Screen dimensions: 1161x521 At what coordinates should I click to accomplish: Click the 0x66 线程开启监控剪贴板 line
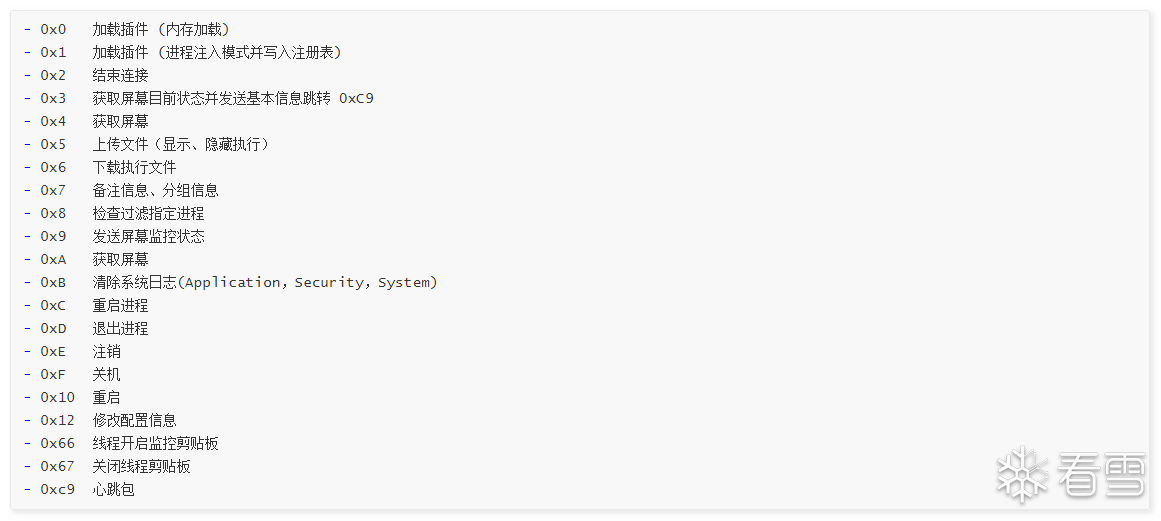click(x=121, y=443)
